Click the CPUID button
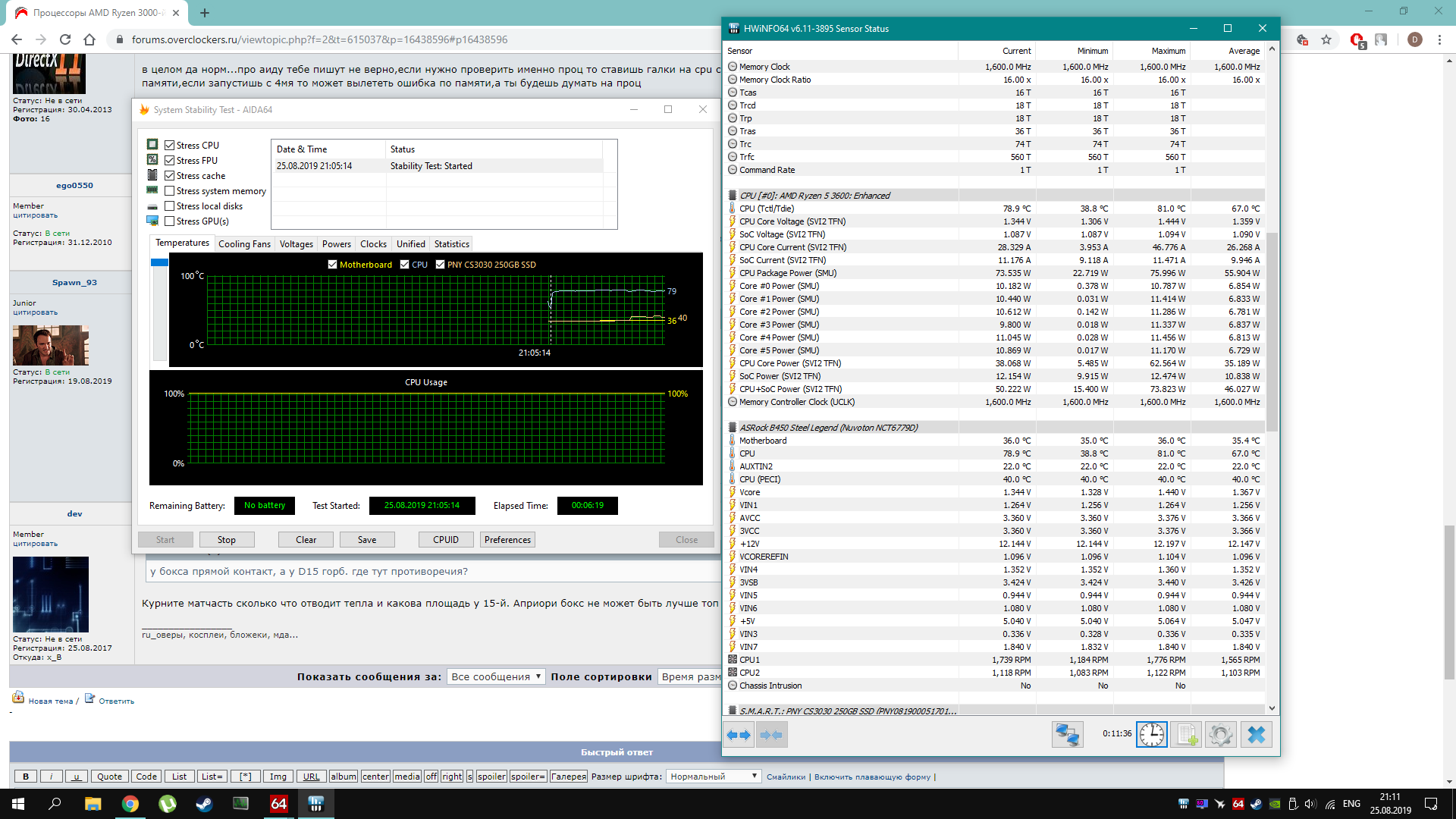 click(445, 540)
